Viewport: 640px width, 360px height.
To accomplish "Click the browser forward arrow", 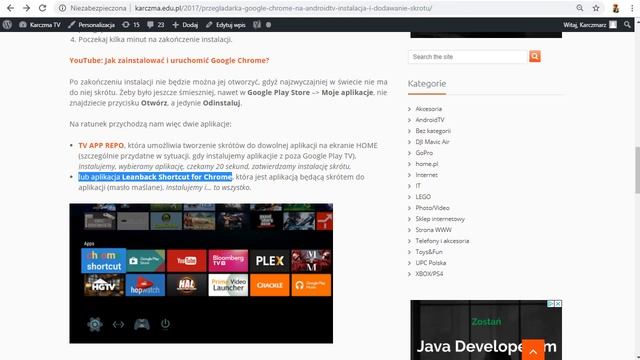I will 27,8.
